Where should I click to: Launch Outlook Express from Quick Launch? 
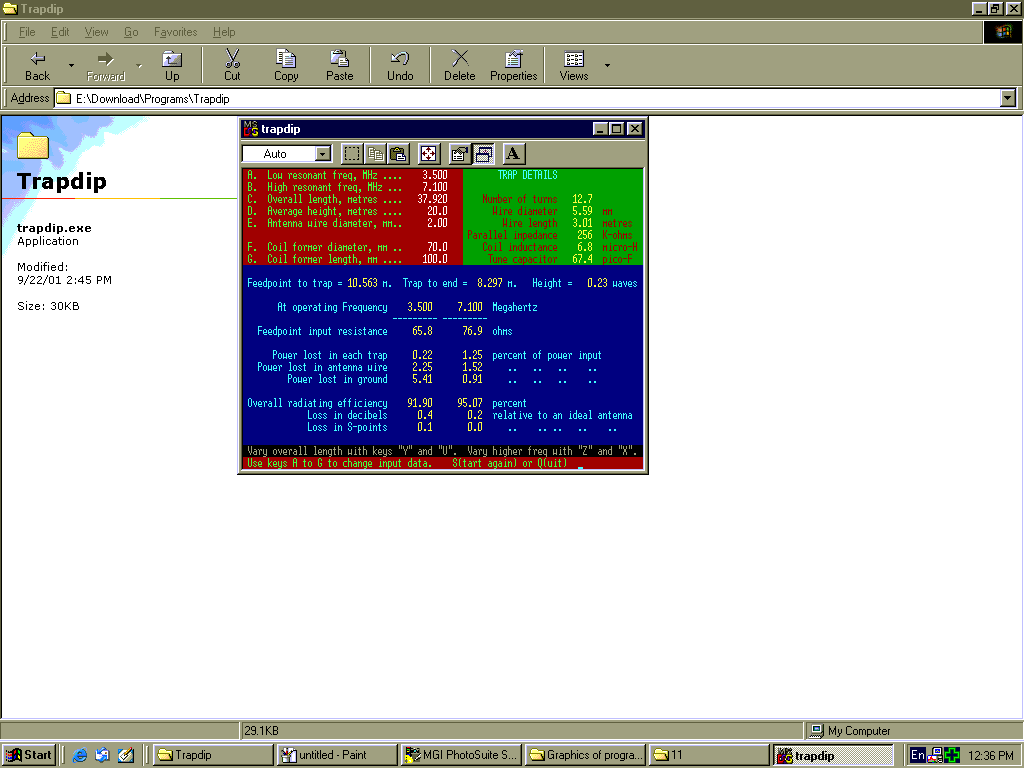click(103, 755)
